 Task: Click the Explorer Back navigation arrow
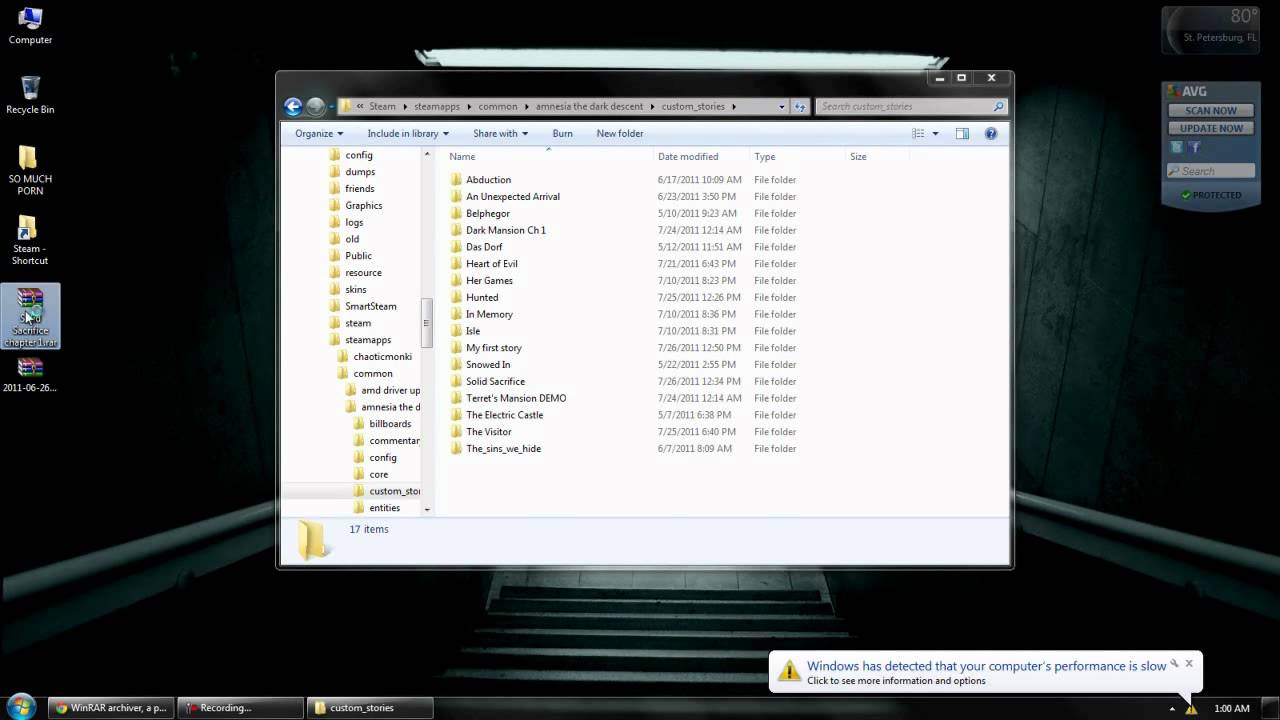pyautogui.click(x=293, y=106)
